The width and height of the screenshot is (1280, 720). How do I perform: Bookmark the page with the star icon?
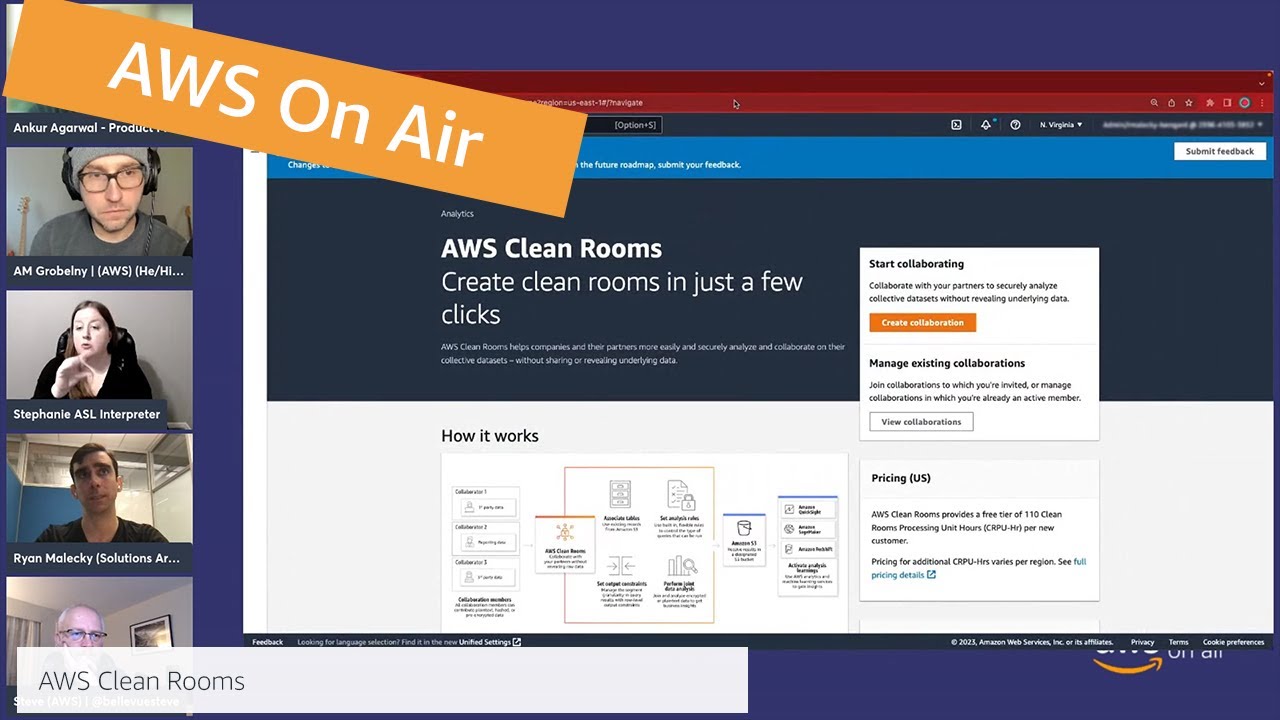[1189, 103]
